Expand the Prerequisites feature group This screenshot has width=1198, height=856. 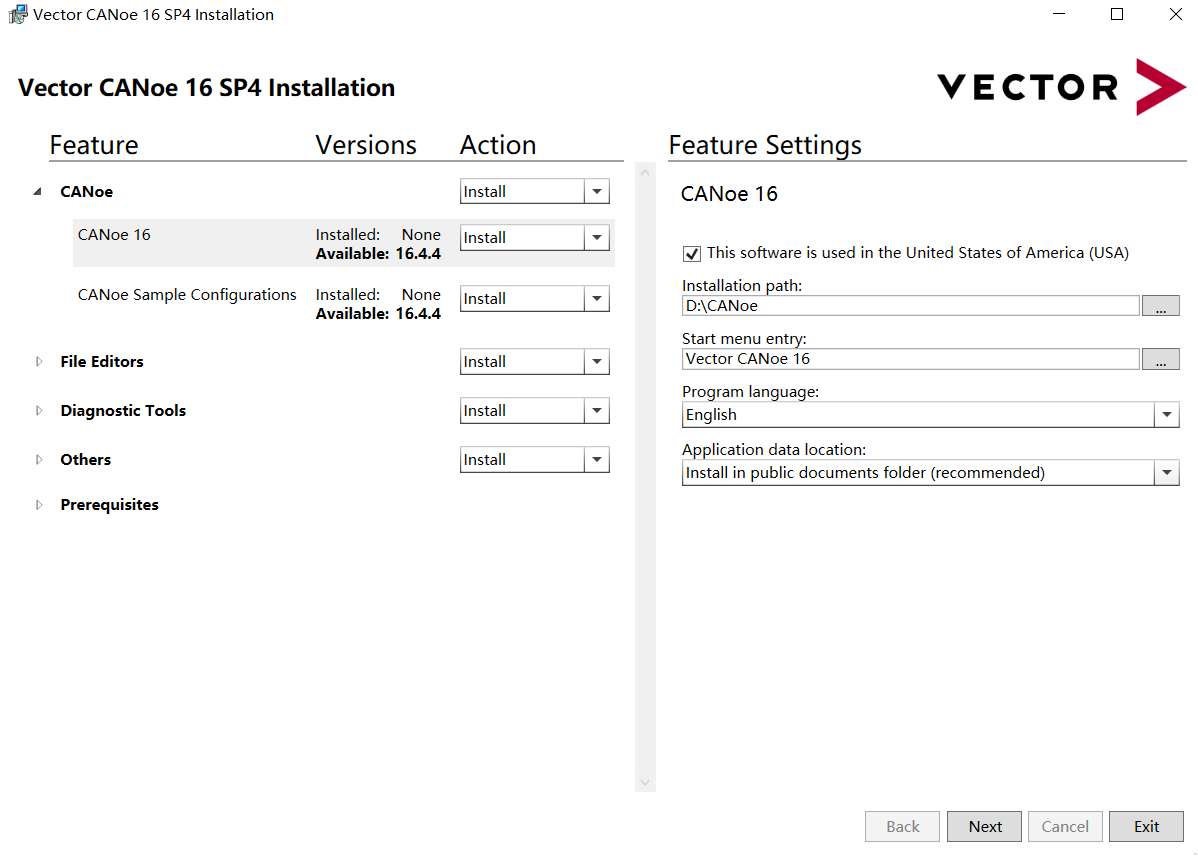(x=39, y=504)
